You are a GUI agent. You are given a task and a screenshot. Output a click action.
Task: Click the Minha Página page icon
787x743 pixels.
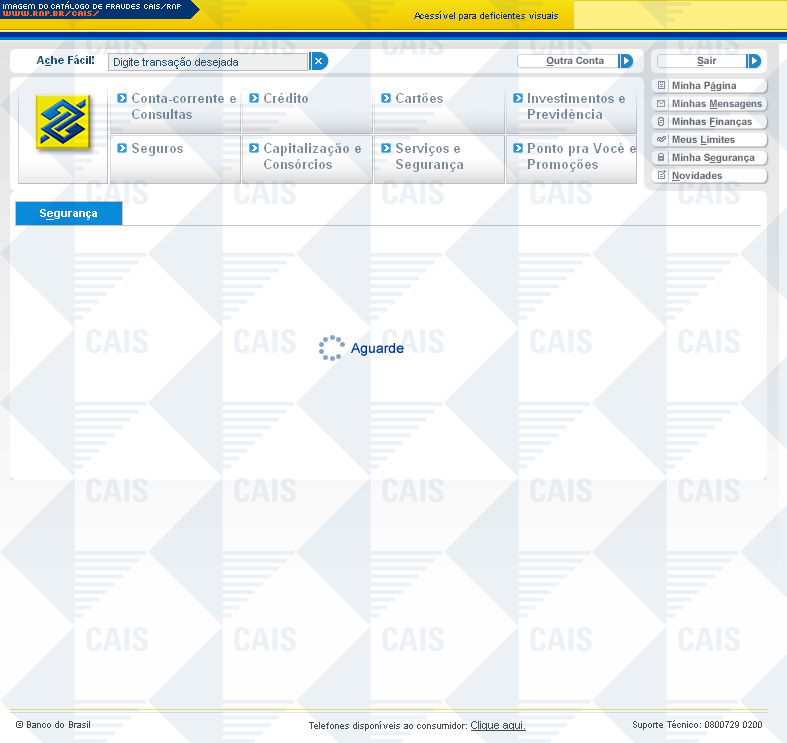[661, 86]
